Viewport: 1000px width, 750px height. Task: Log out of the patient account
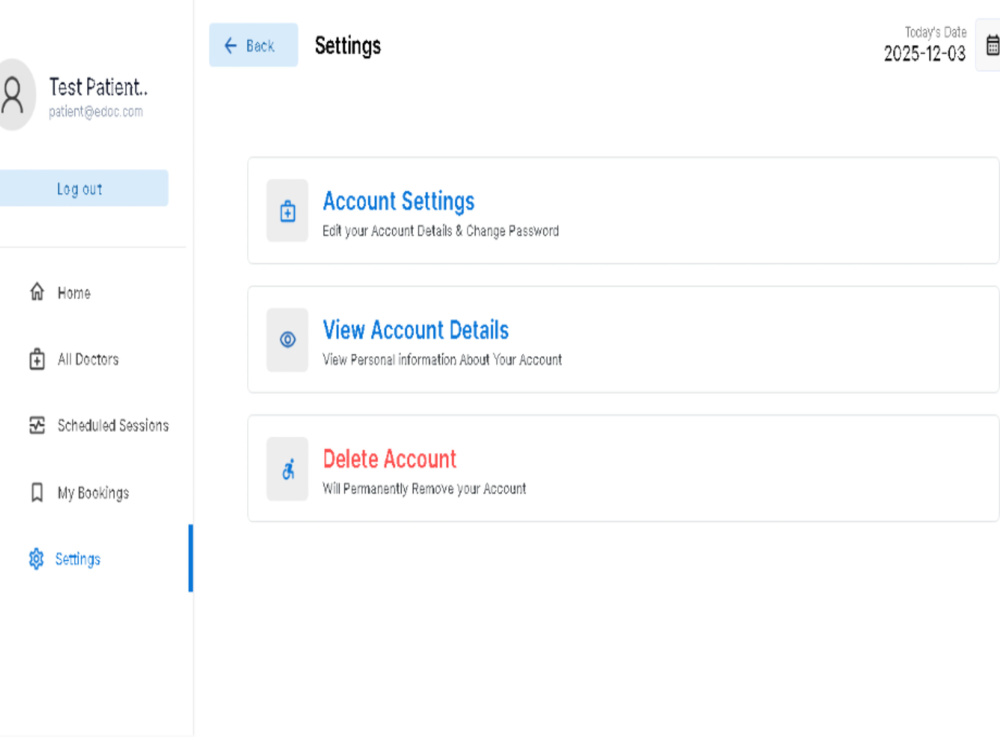(x=84, y=188)
